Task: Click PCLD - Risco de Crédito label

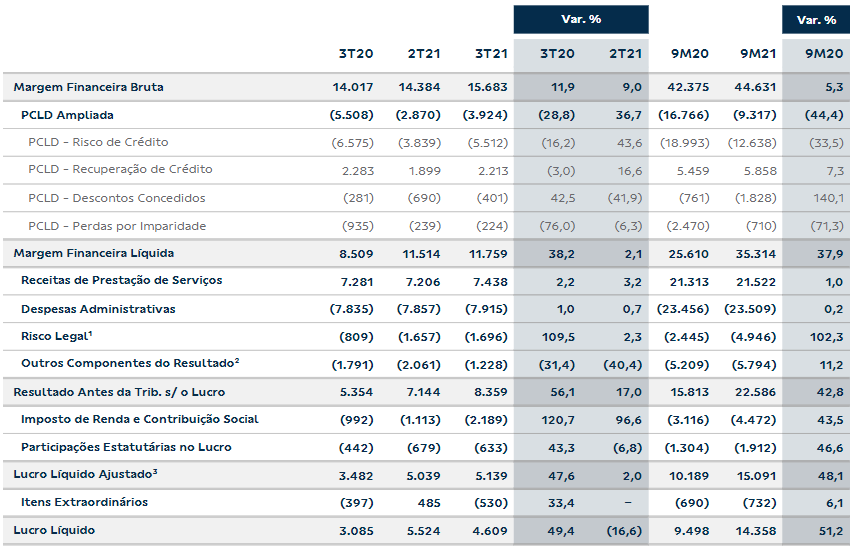Action: [98, 143]
